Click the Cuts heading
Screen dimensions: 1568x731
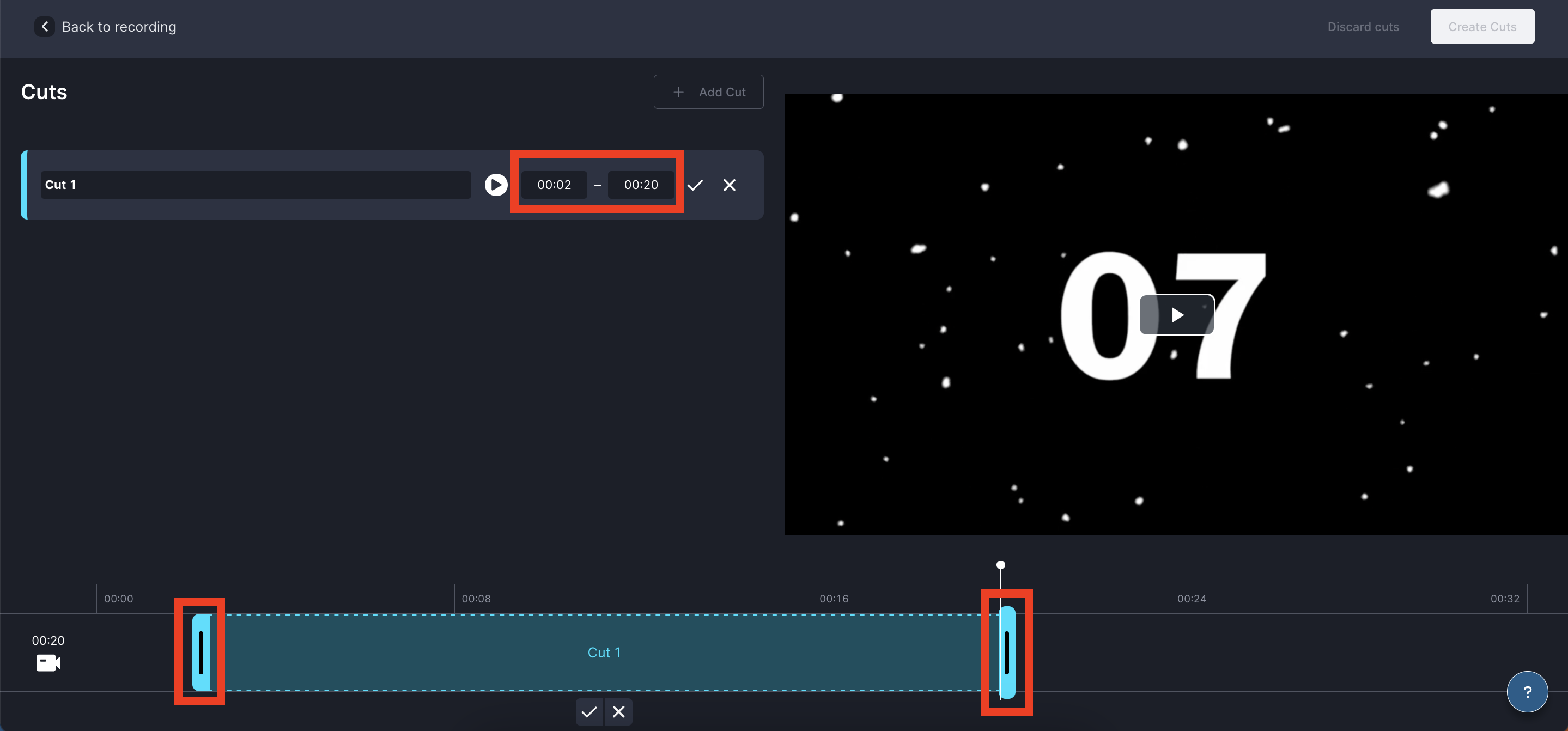pos(44,92)
